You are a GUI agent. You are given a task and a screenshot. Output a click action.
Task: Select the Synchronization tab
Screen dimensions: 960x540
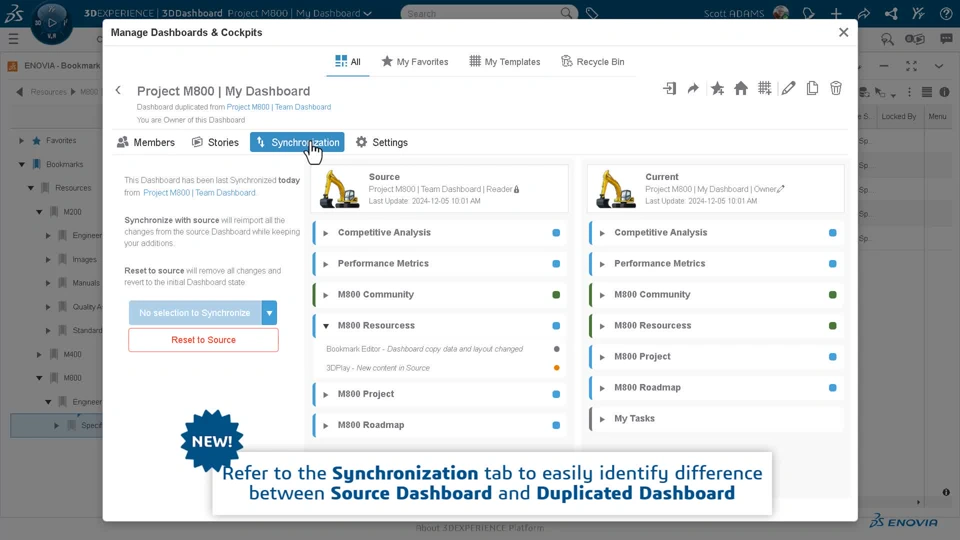[297, 142]
